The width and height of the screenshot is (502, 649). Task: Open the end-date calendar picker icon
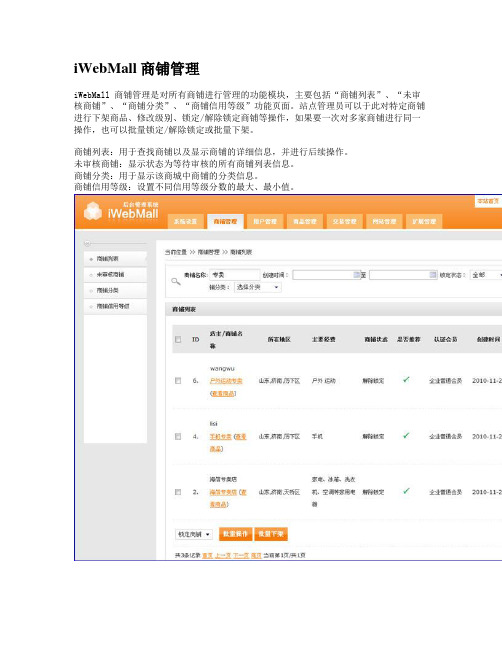(433, 274)
